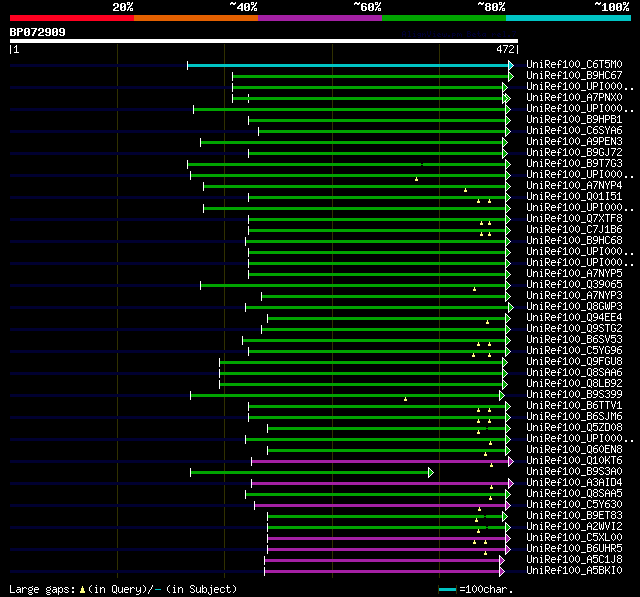Click hit label UniRef100_Q8LB92
Viewport: 640px width, 597px height.
pyautogui.click(x=574, y=384)
